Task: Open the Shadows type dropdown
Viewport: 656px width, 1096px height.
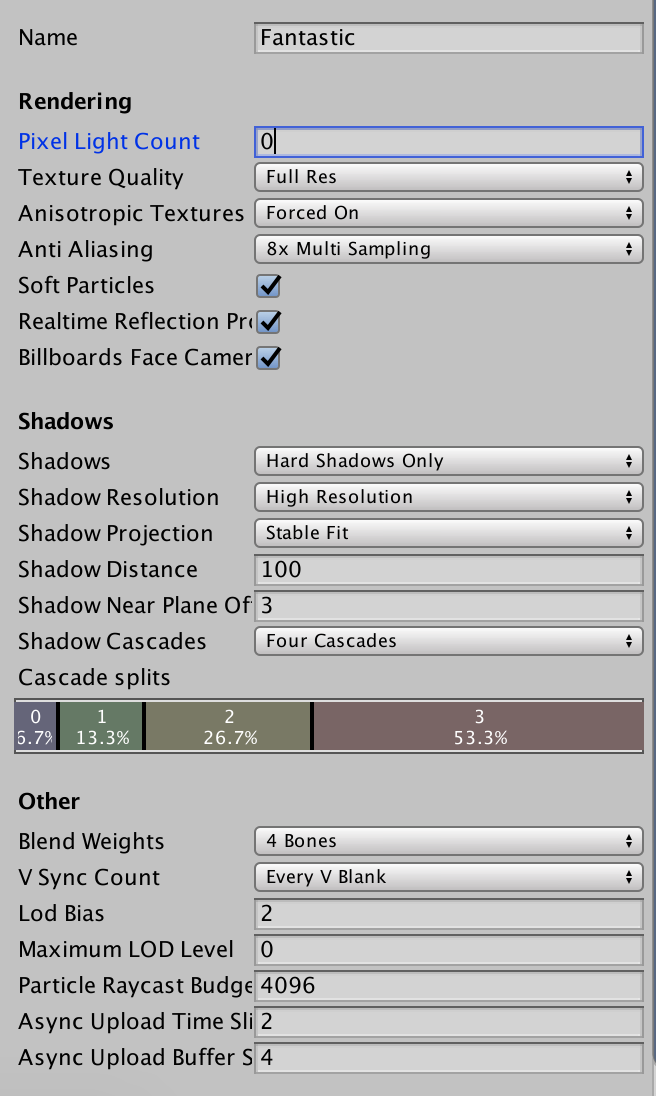Action: click(x=447, y=462)
